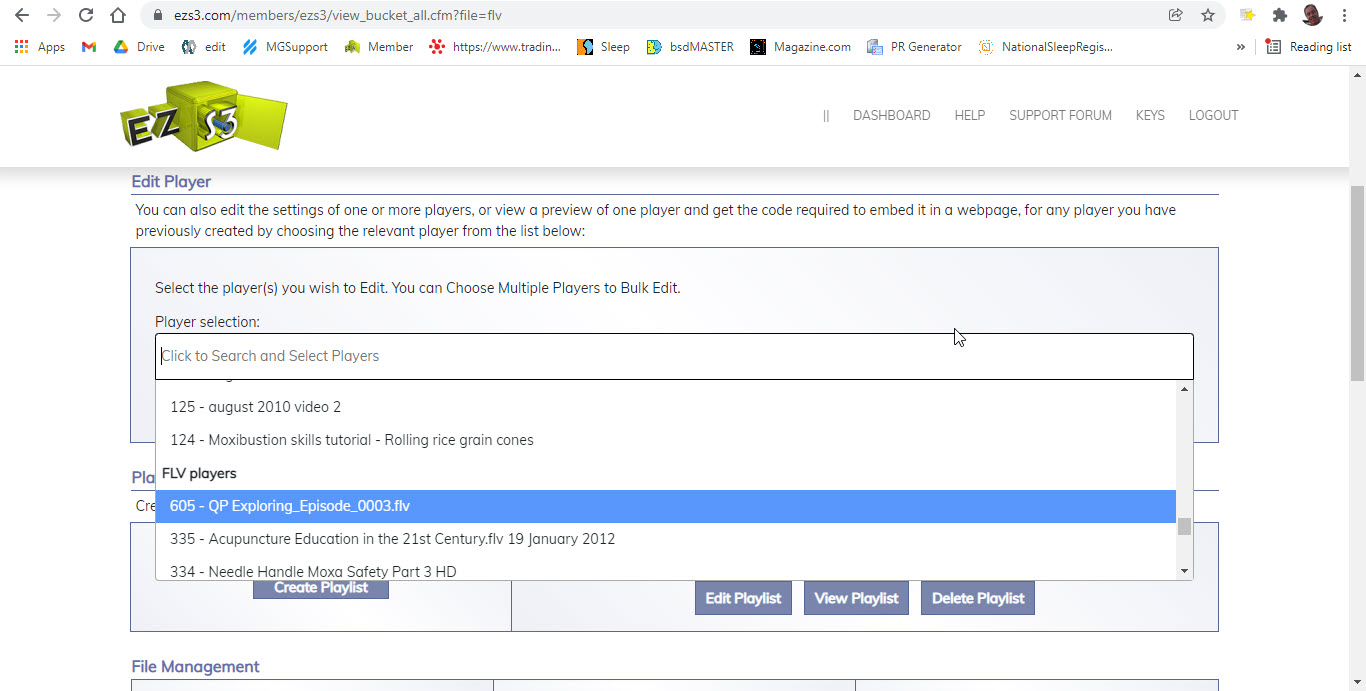This screenshot has width=1366, height=691.
Task: Select 335 - Acupuncture Education in the 21st Century
Action: coord(665,539)
